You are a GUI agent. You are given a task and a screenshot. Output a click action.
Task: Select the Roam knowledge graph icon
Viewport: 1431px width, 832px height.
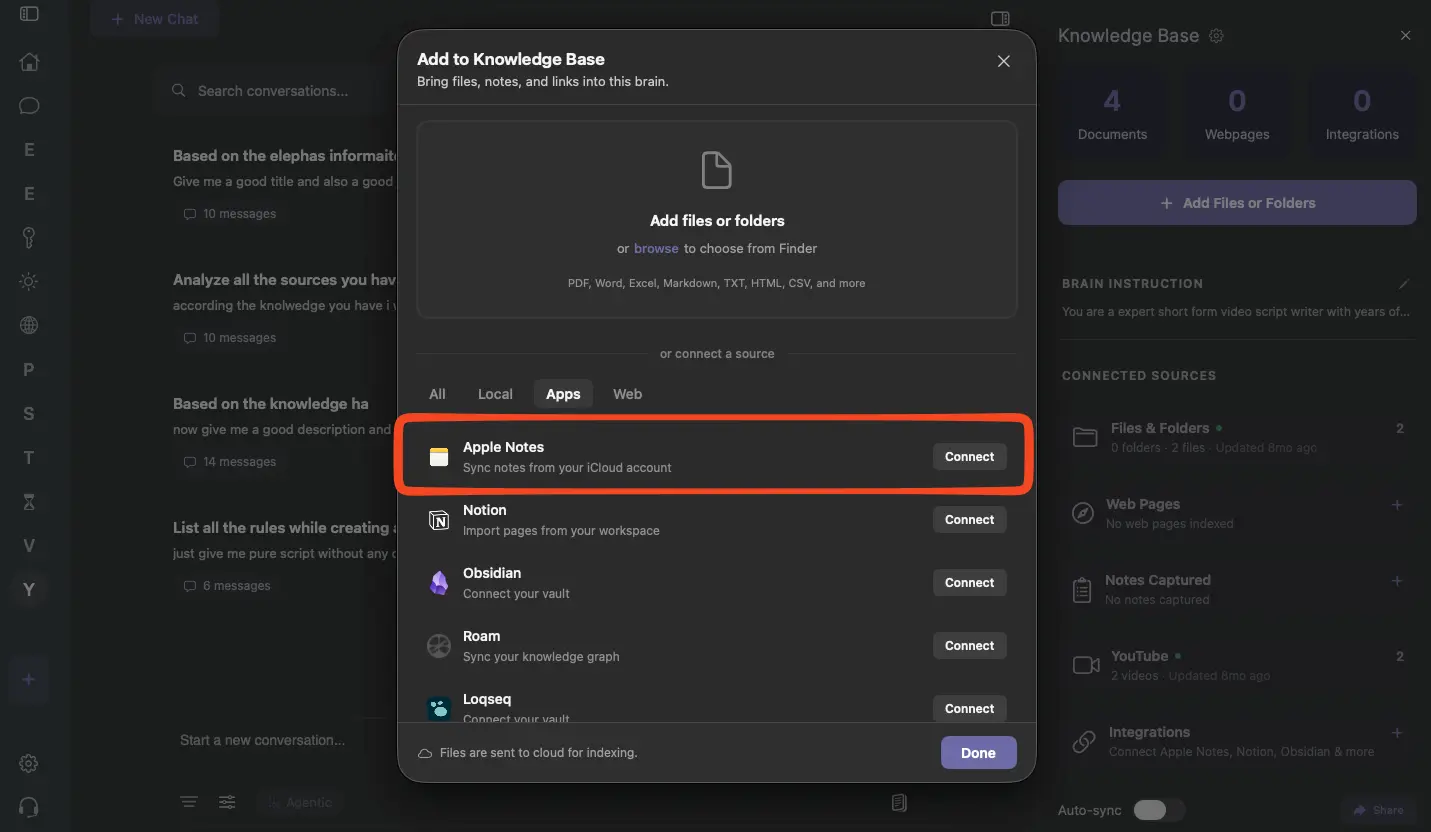tap(438, 646)
